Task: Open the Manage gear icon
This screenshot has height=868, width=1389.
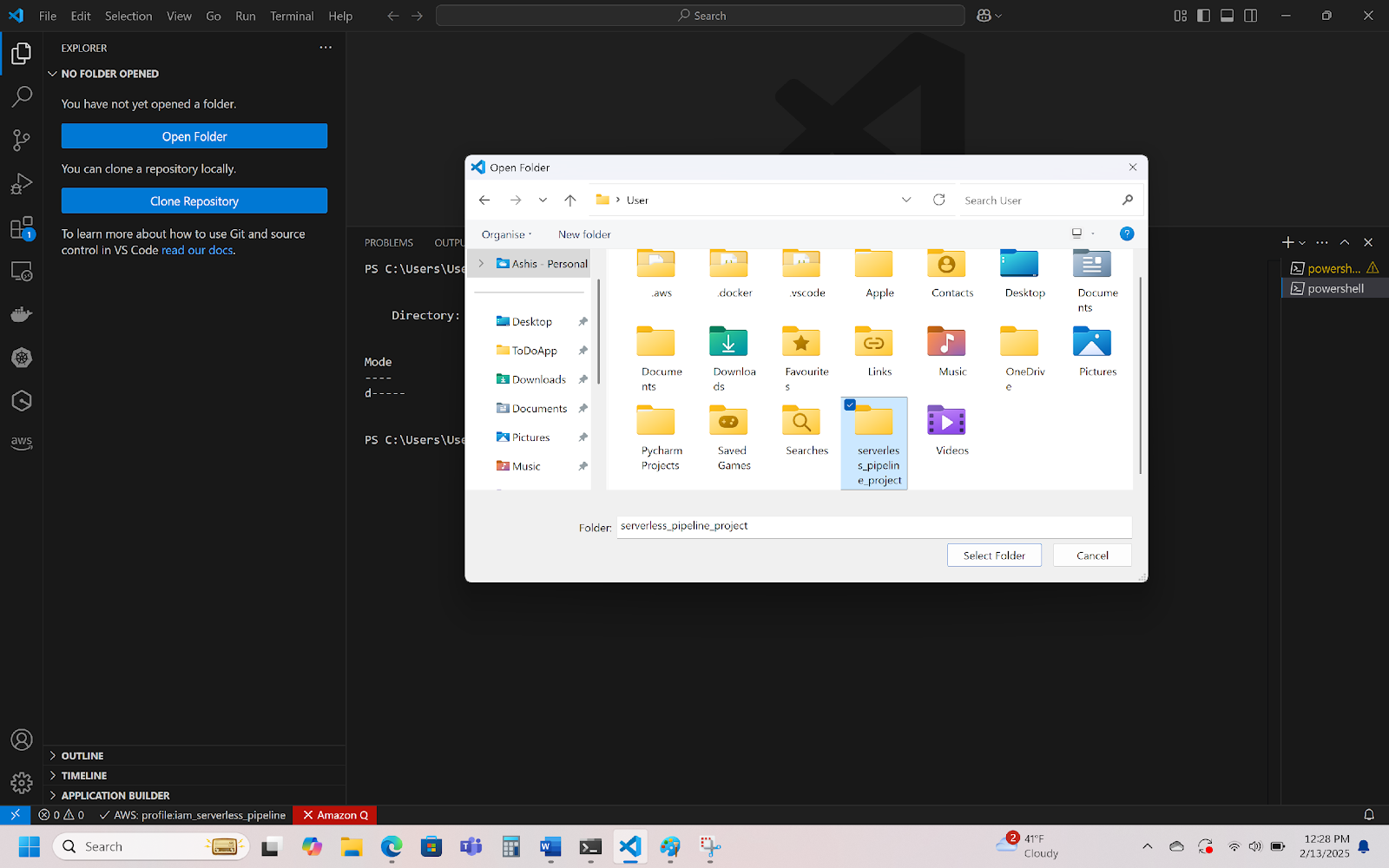Action: click(22, 783)
